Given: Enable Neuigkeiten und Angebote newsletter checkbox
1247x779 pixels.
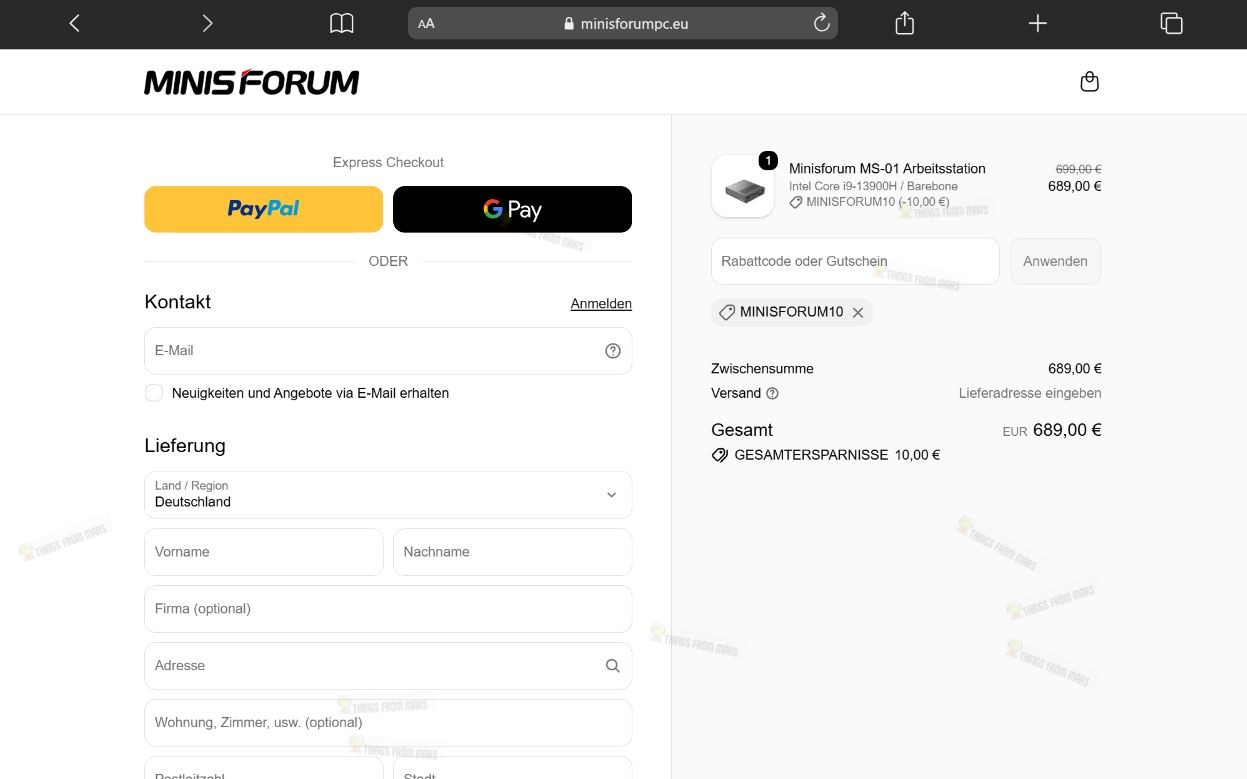Looking at the screenshot, I should (x=154, y=393).
